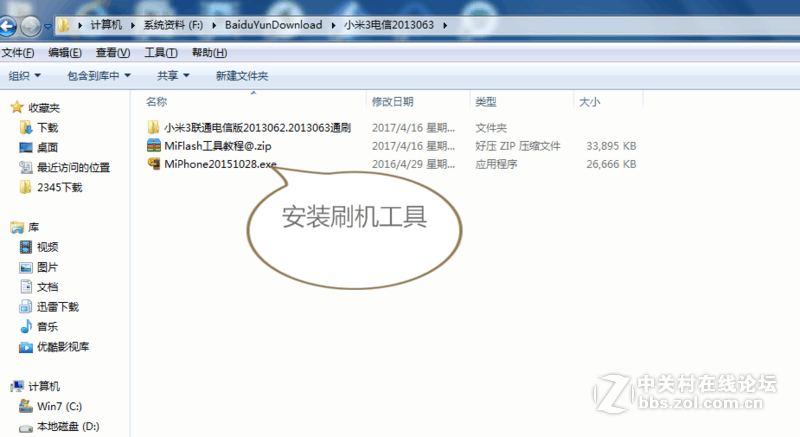This screenshot has height=437, width=800.
Task: Select 计算机 in the address breadcrumb
Action: (x=106, y=25)
